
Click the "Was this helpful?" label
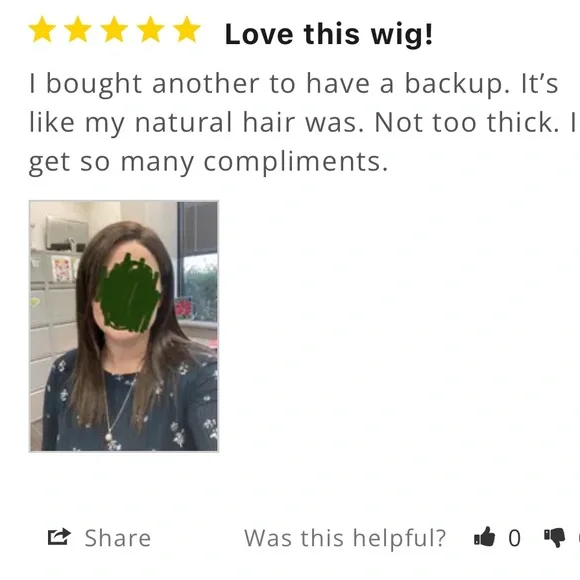tap(345, 538)
